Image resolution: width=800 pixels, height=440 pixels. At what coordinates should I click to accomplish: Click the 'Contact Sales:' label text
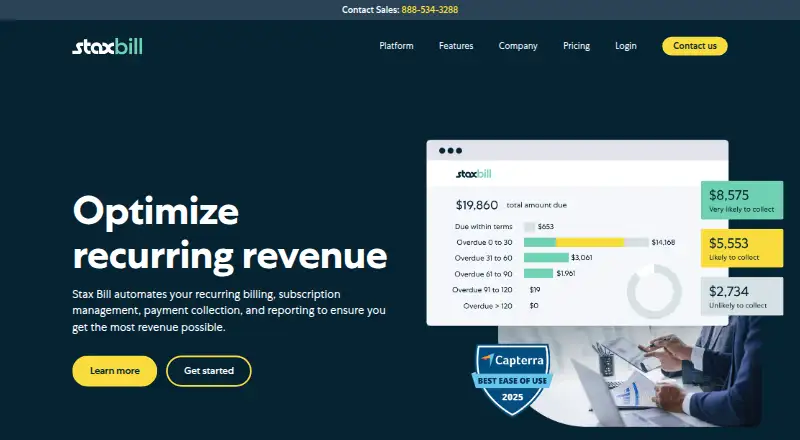click(370, 10)
